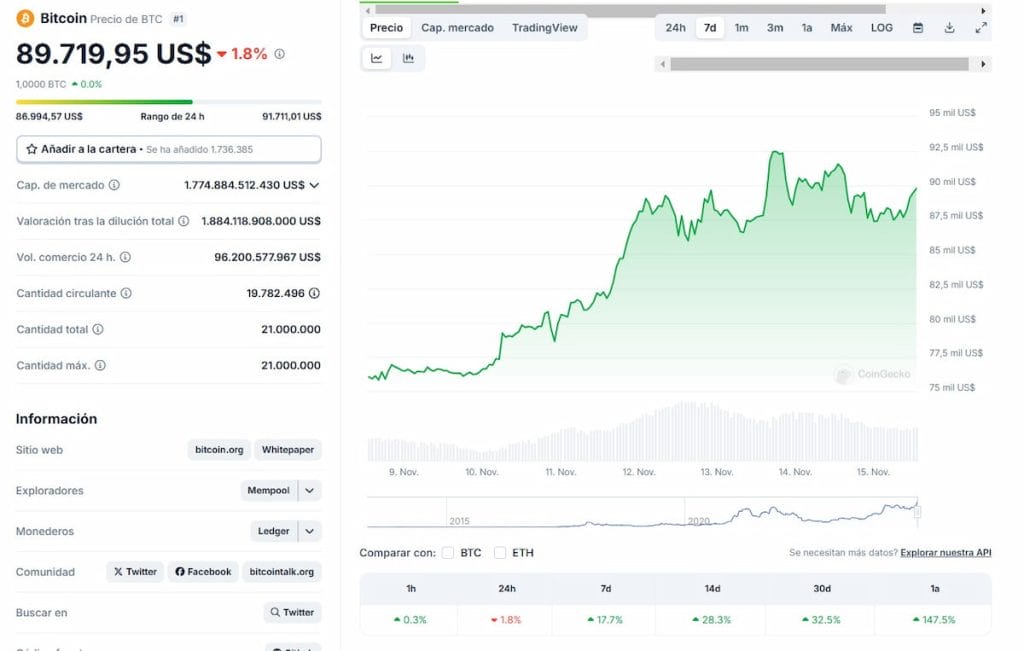Click the download chart data icon
This screenshot has width=1024, height=651.
tap(950, 28)
